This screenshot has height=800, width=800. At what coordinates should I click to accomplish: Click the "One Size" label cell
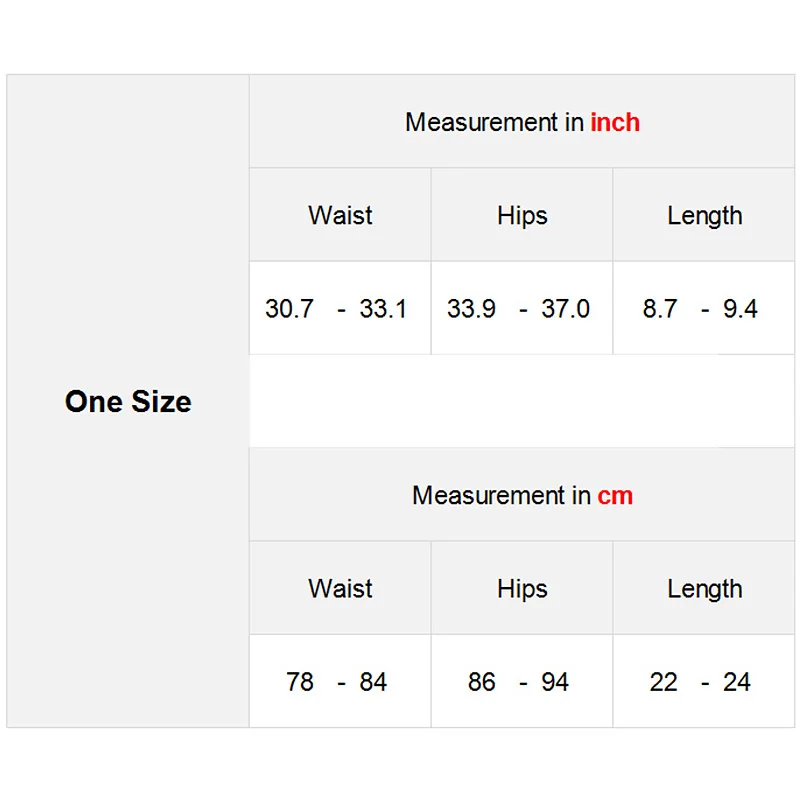coord(128,402)
